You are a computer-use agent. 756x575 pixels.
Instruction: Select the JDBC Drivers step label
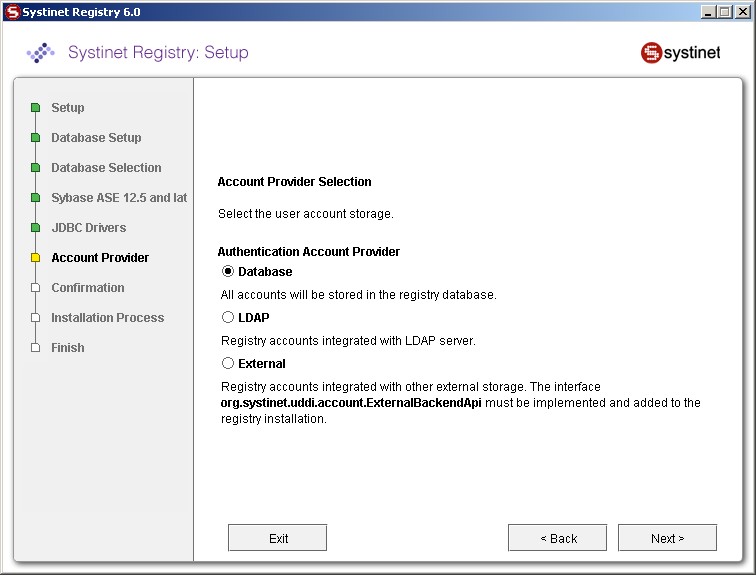[x=89, y=227]
